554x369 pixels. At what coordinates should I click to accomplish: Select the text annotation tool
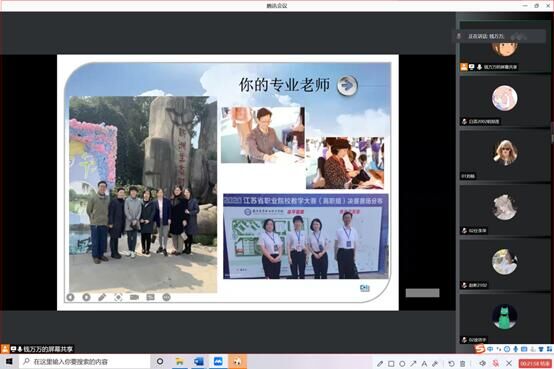pyautogui.click(x=424, y=363)
